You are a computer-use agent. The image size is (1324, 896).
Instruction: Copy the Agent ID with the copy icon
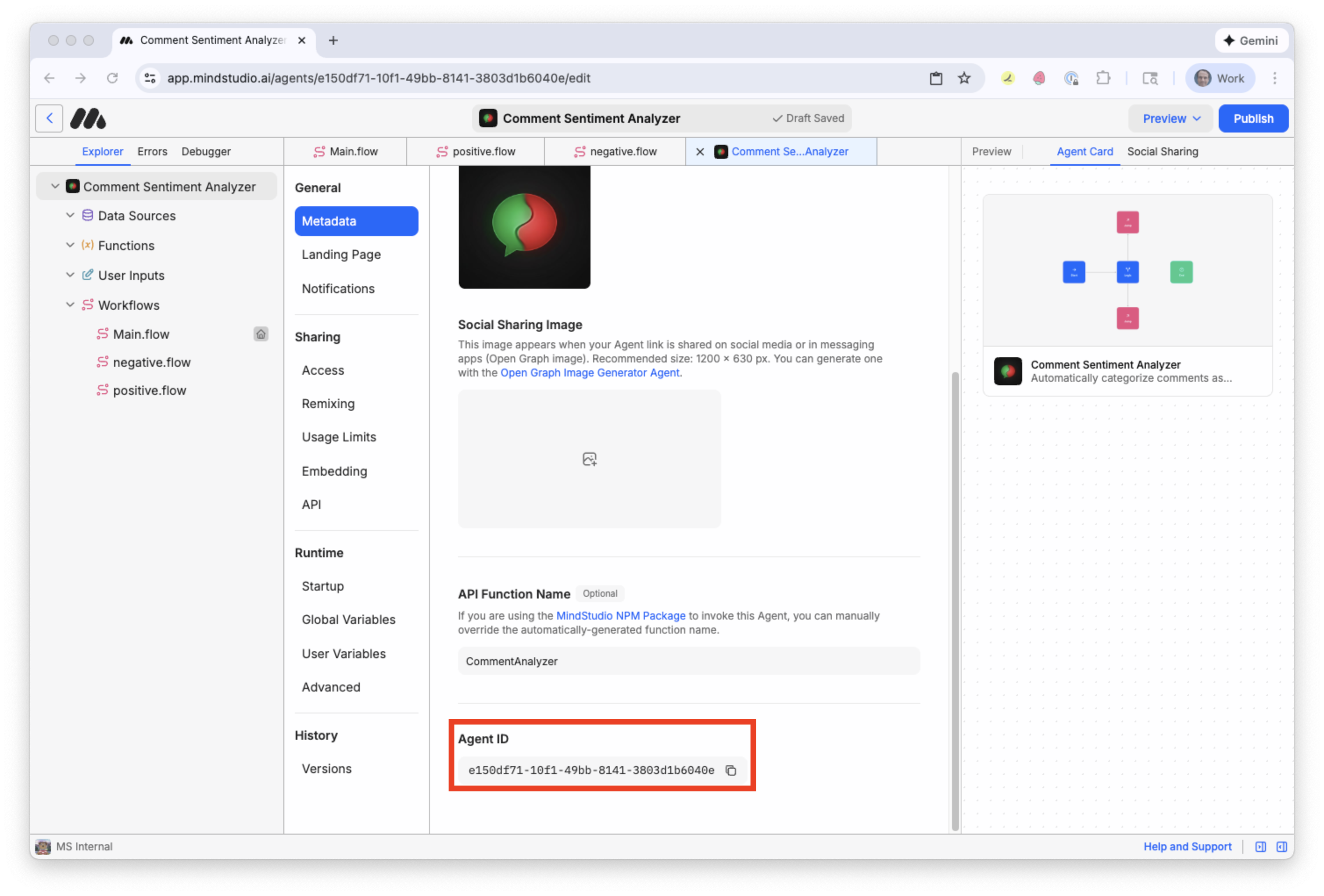pyautogui.click(x=731, y=770)
